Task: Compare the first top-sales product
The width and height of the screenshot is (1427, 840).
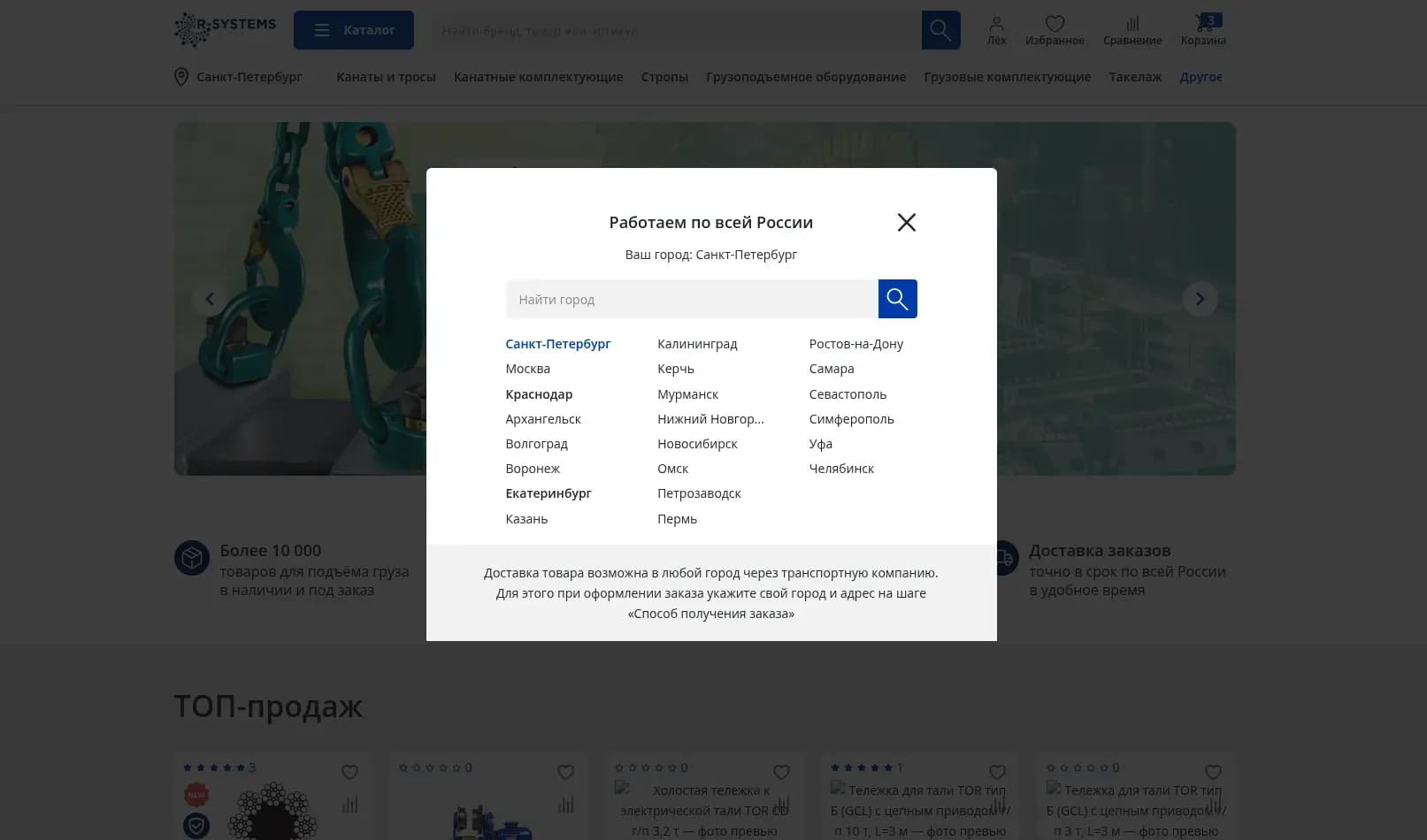Action: [350, 805]
